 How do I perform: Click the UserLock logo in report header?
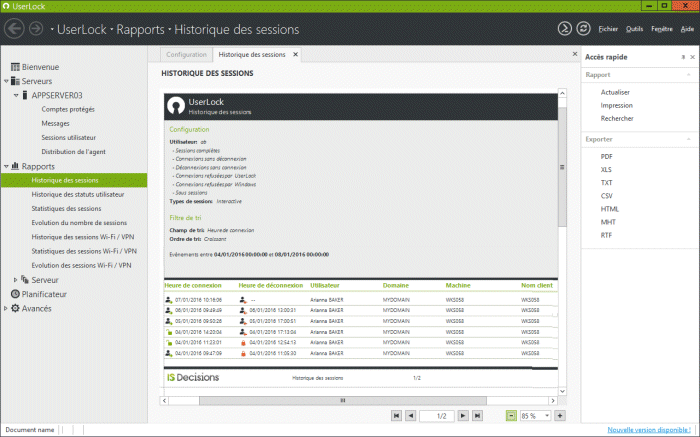click(x=176, y=106)
